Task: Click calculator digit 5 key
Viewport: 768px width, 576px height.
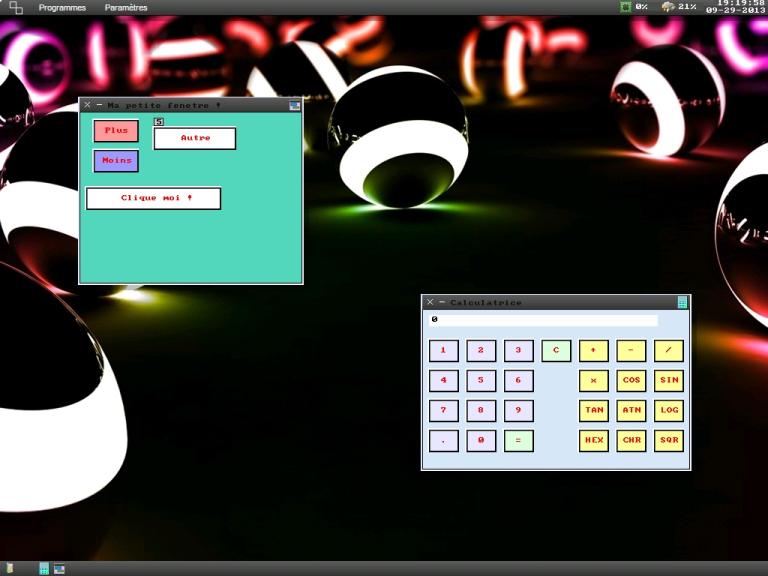Action: click(481, 381)
